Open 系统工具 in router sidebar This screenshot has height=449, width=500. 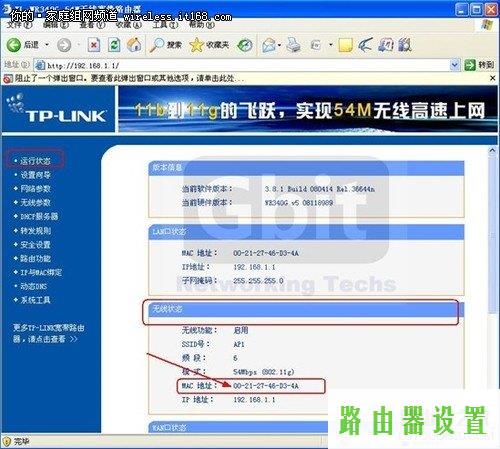click(x=35, y=300)
